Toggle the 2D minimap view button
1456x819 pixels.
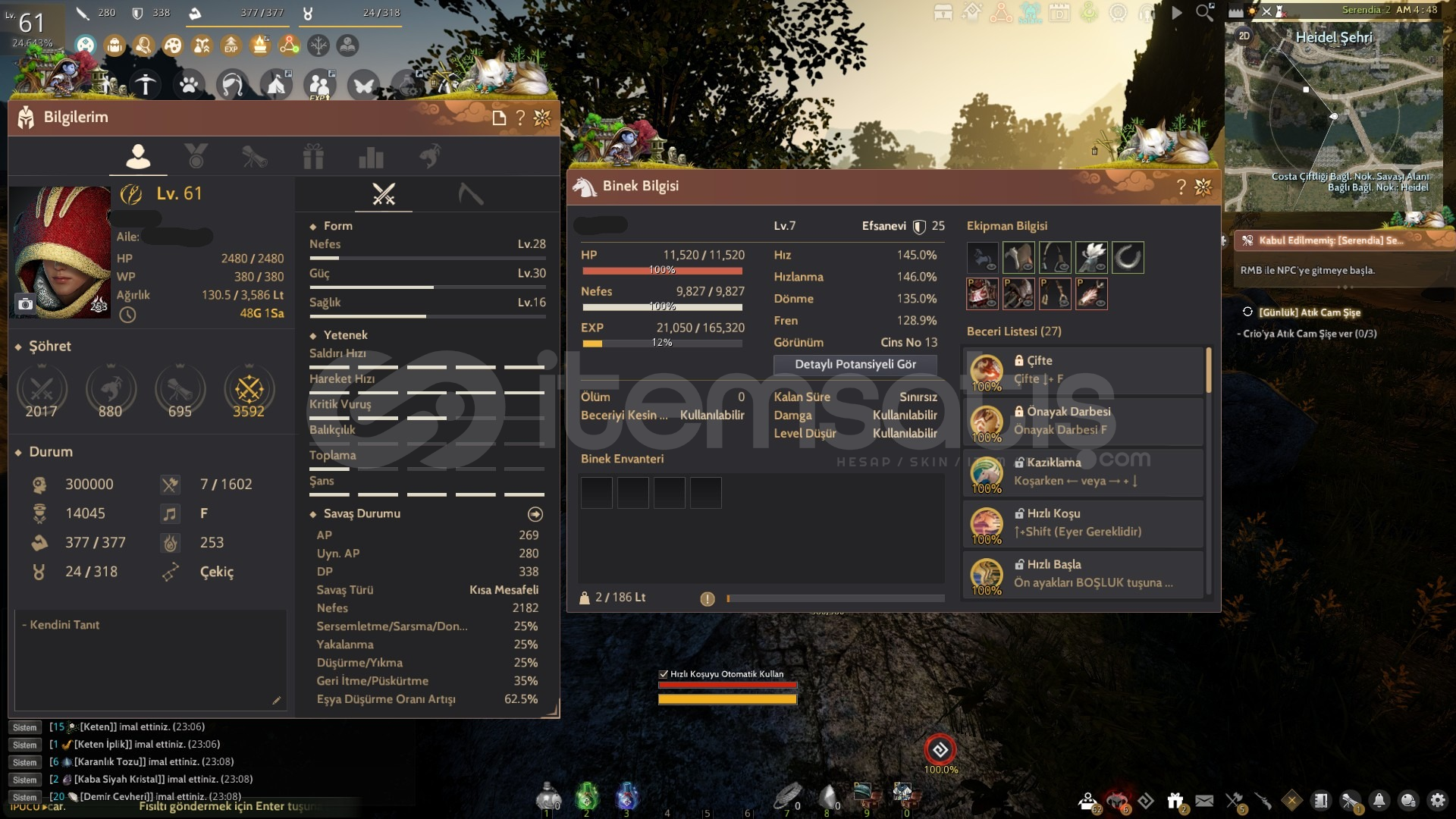tap(1244, 36)
